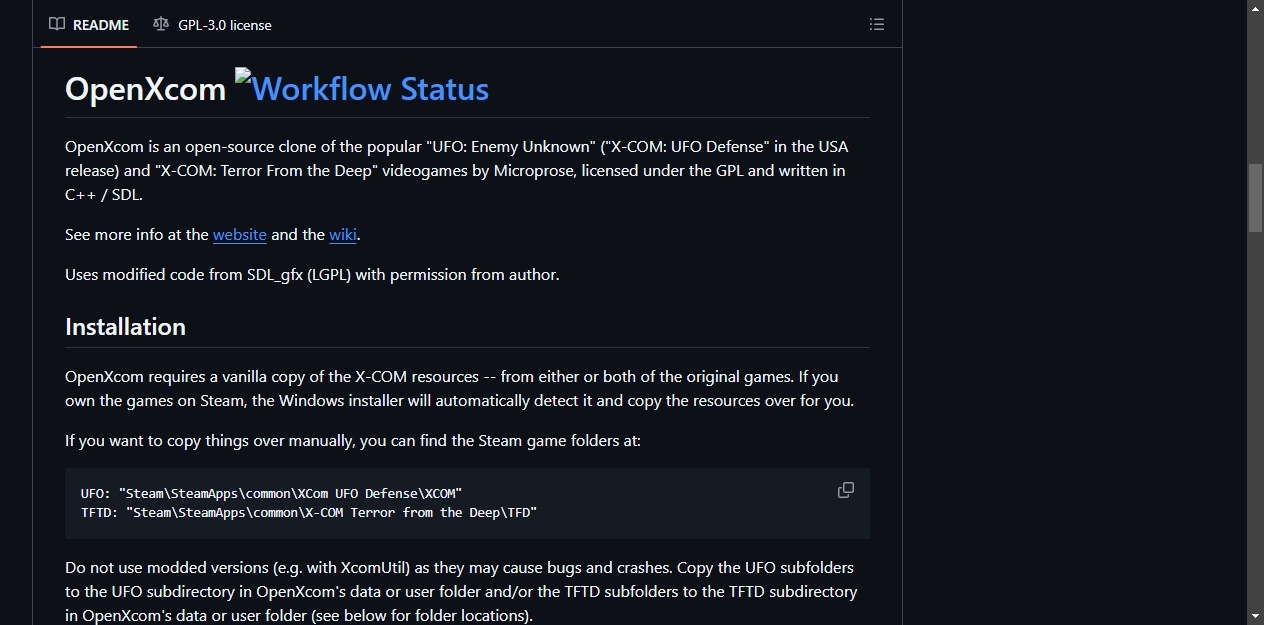Click the Installation section heading

coord(125,327)
